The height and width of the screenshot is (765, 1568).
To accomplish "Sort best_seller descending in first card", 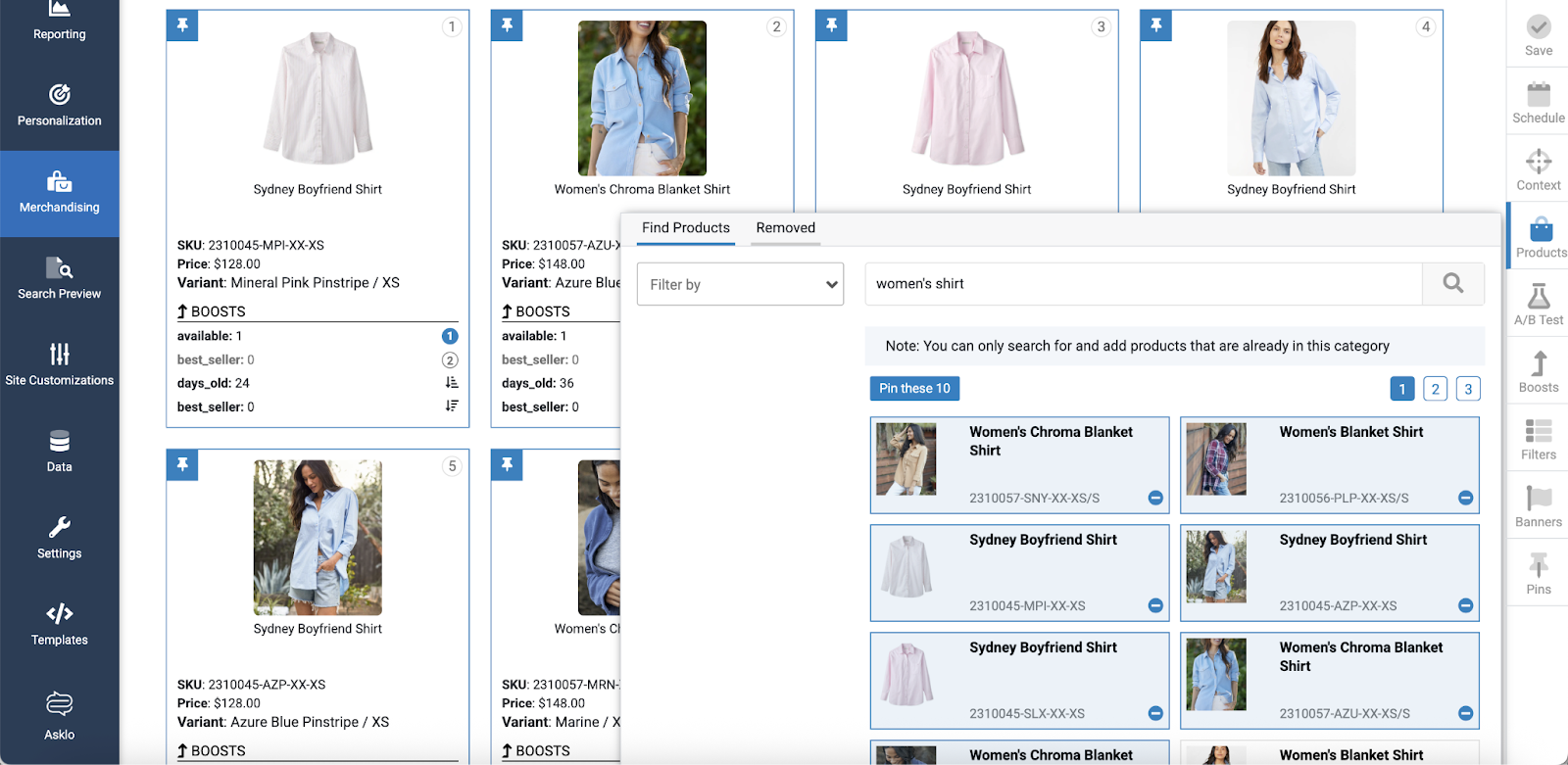I will pyautogui.click(x=451, y=406).
